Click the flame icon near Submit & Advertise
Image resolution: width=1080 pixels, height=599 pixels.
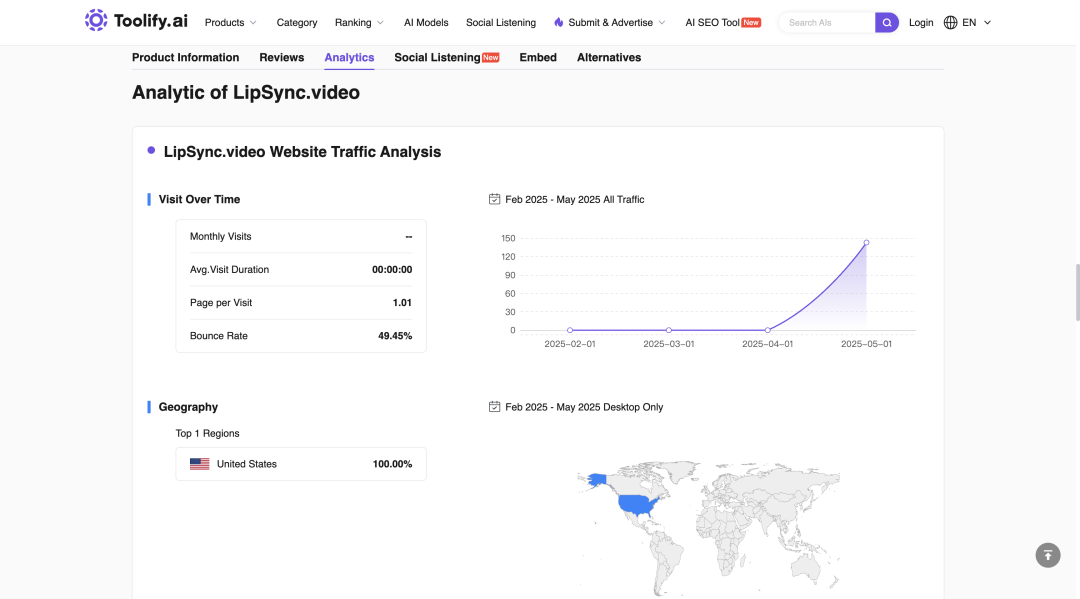point(559,23)
